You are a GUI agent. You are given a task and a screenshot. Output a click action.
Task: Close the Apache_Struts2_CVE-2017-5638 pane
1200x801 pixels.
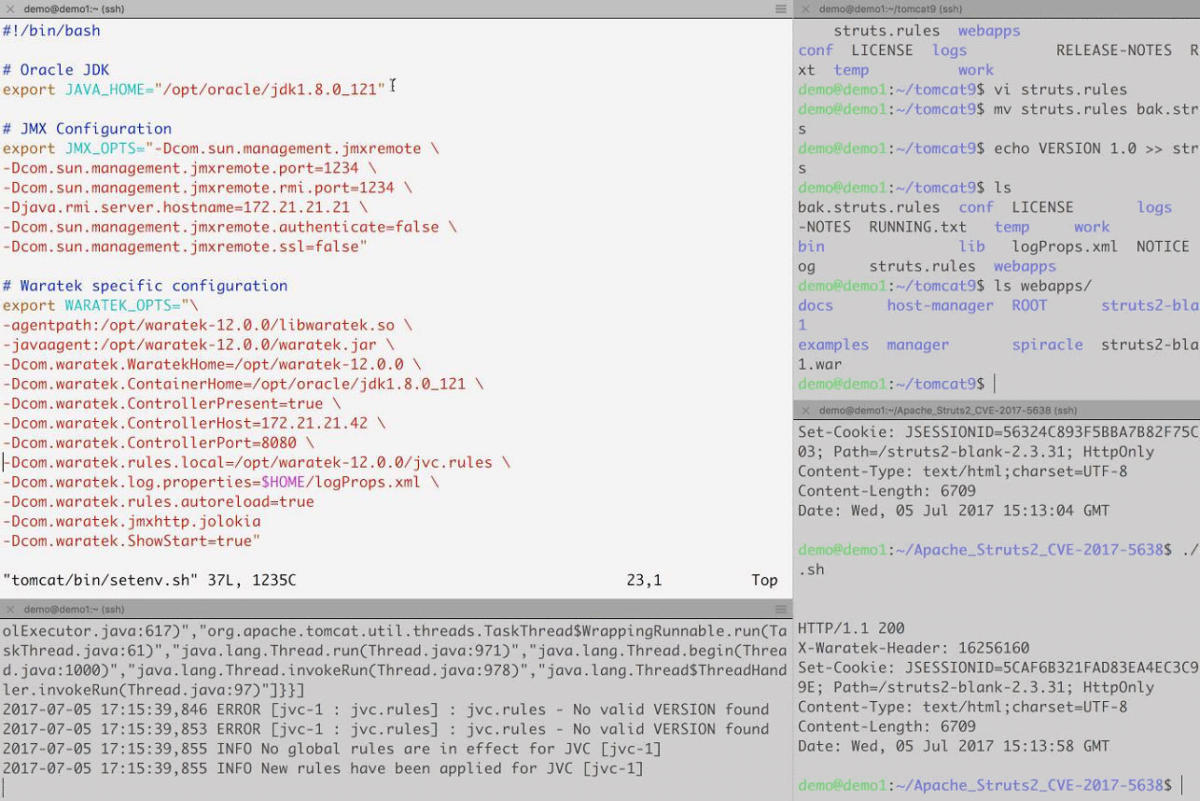(x=805, y=410)
